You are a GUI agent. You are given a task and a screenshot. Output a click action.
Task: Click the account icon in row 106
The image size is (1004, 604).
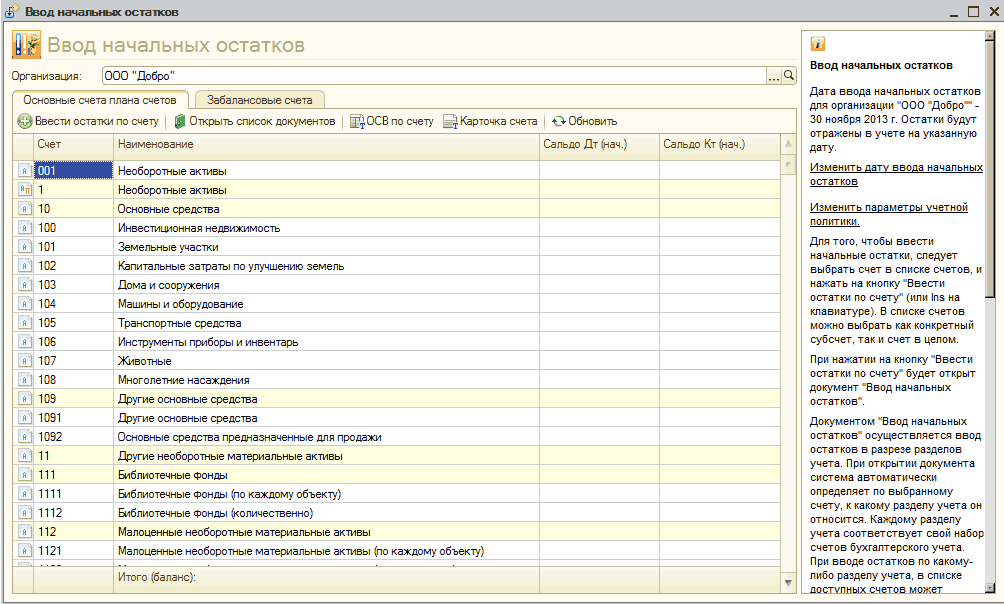(24, 341)
